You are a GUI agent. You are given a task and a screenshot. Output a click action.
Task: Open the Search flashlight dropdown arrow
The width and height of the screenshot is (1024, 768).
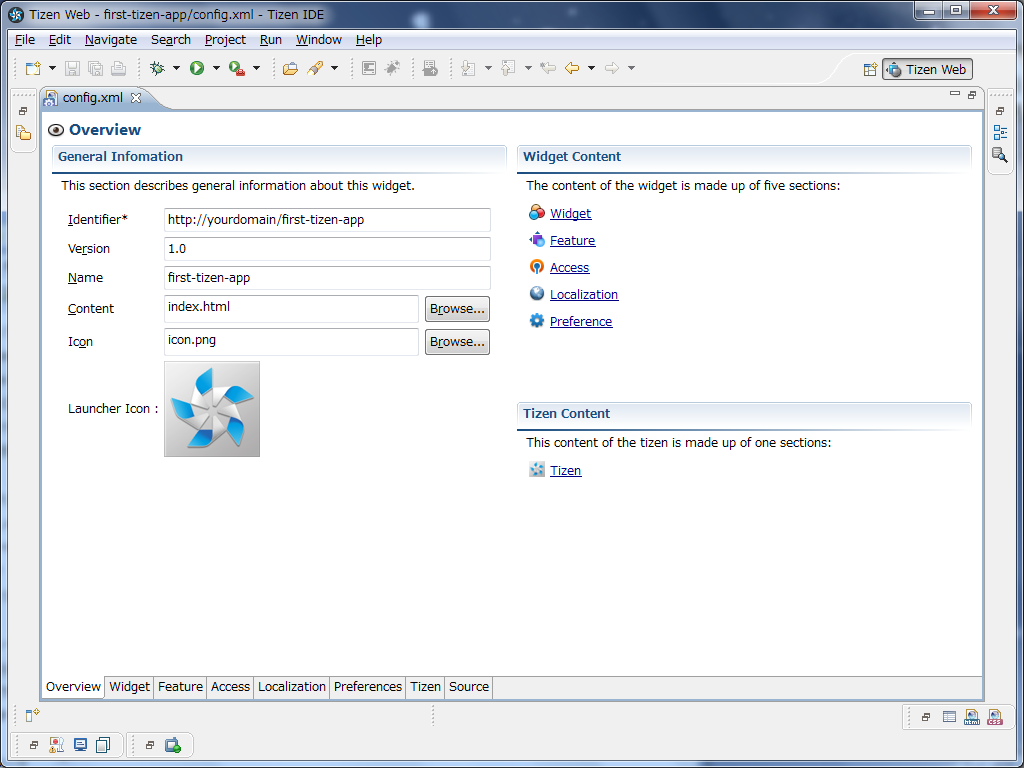[x=334, y=68]
